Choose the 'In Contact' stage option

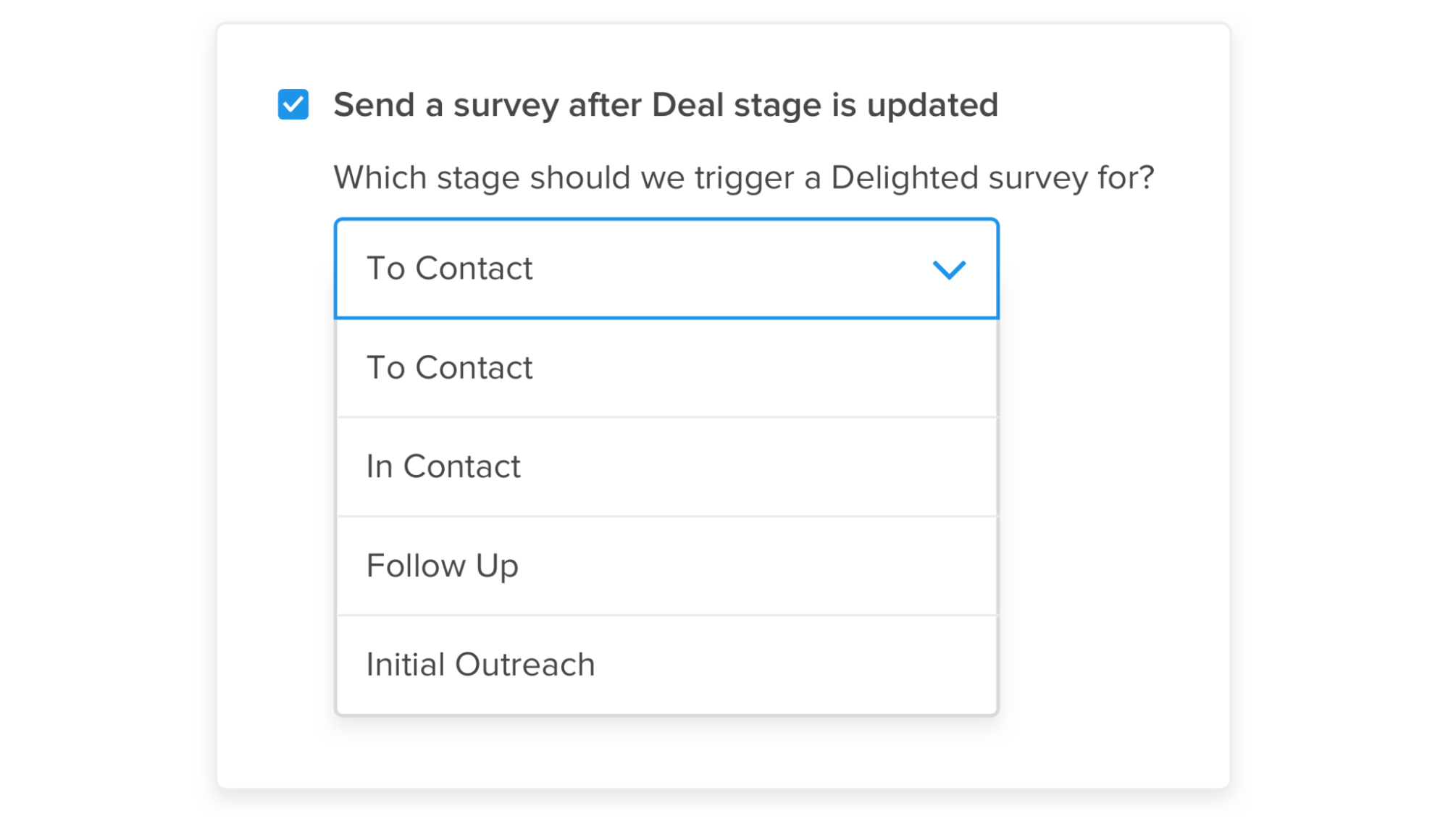pyautogui.click(x=666, y=466)
